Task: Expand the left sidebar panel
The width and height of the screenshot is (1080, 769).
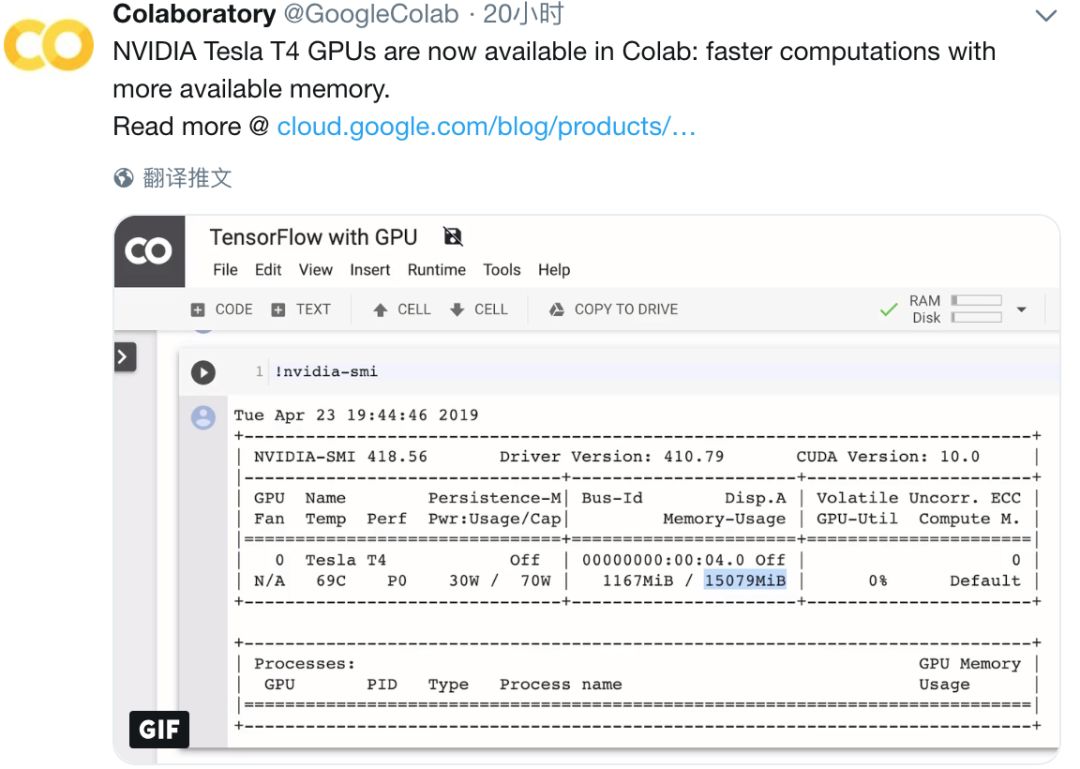Action: point(125,357)
